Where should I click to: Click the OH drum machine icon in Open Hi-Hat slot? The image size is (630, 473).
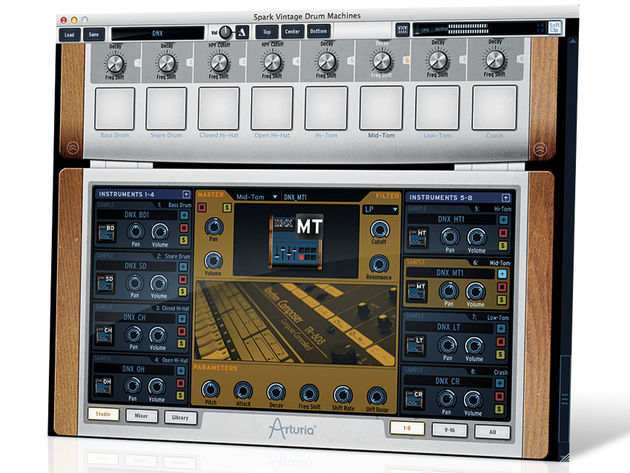coord(104,386)
